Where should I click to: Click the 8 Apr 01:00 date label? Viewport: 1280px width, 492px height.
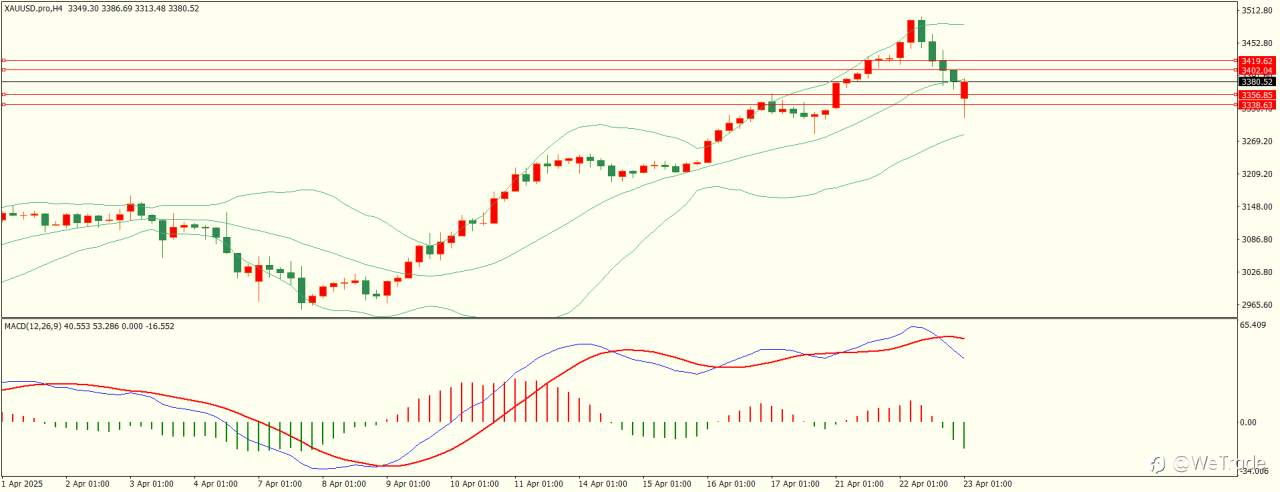pos(343,484)
